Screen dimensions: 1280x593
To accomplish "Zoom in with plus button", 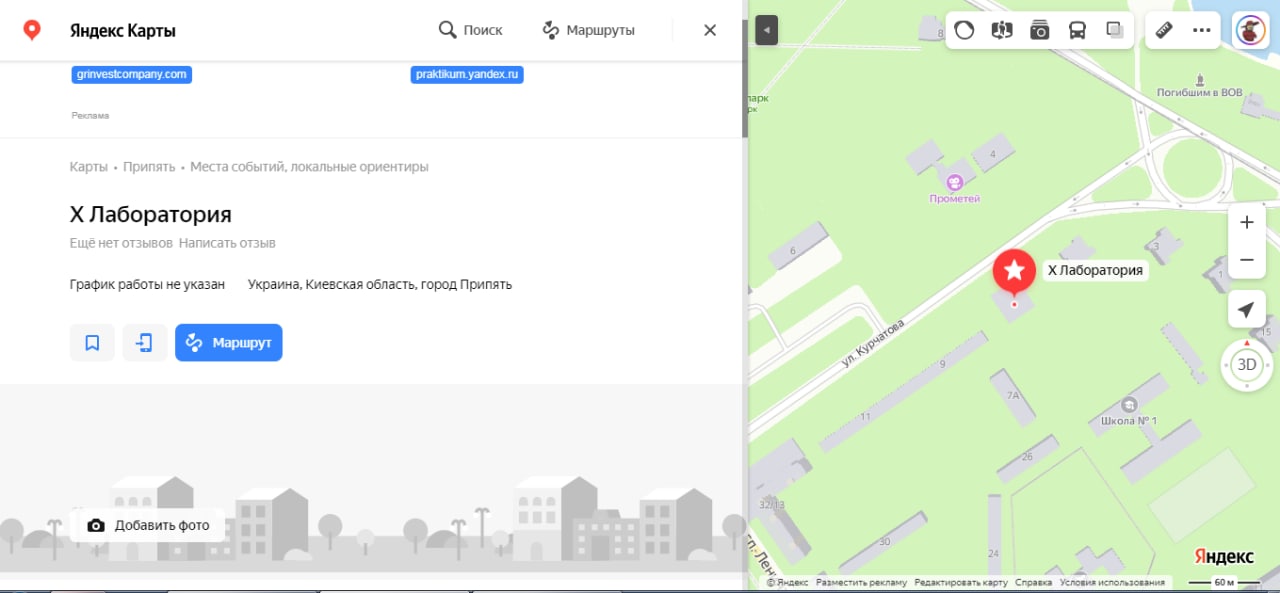I will pos(1246,222).
